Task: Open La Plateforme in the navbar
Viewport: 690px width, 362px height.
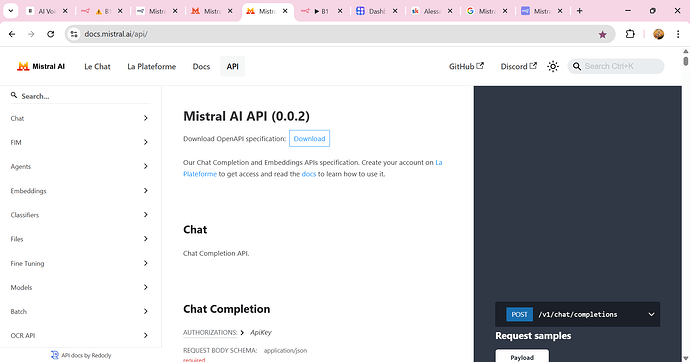Action: click(151, 66)
